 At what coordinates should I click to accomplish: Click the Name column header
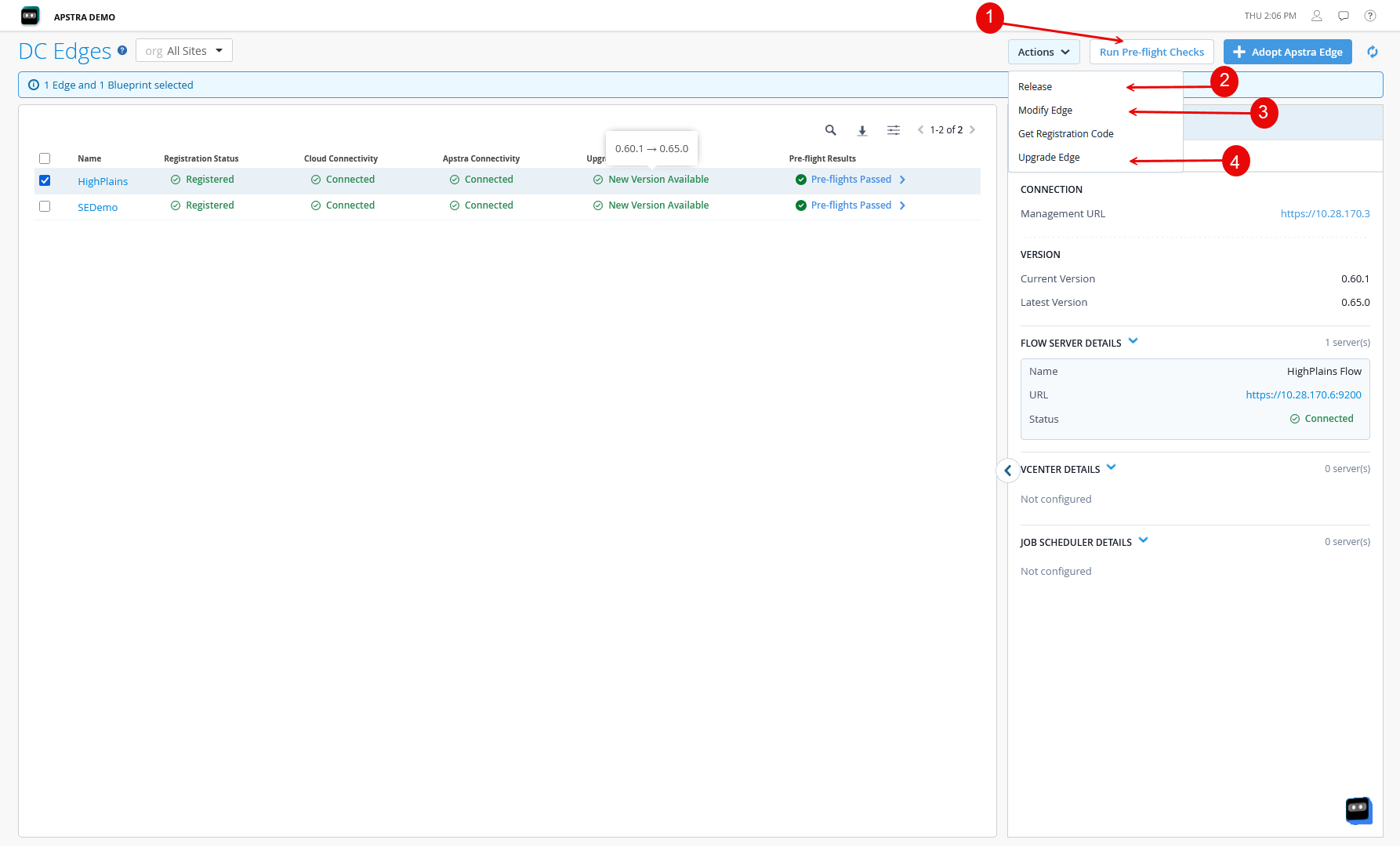[x=89, y=158]
